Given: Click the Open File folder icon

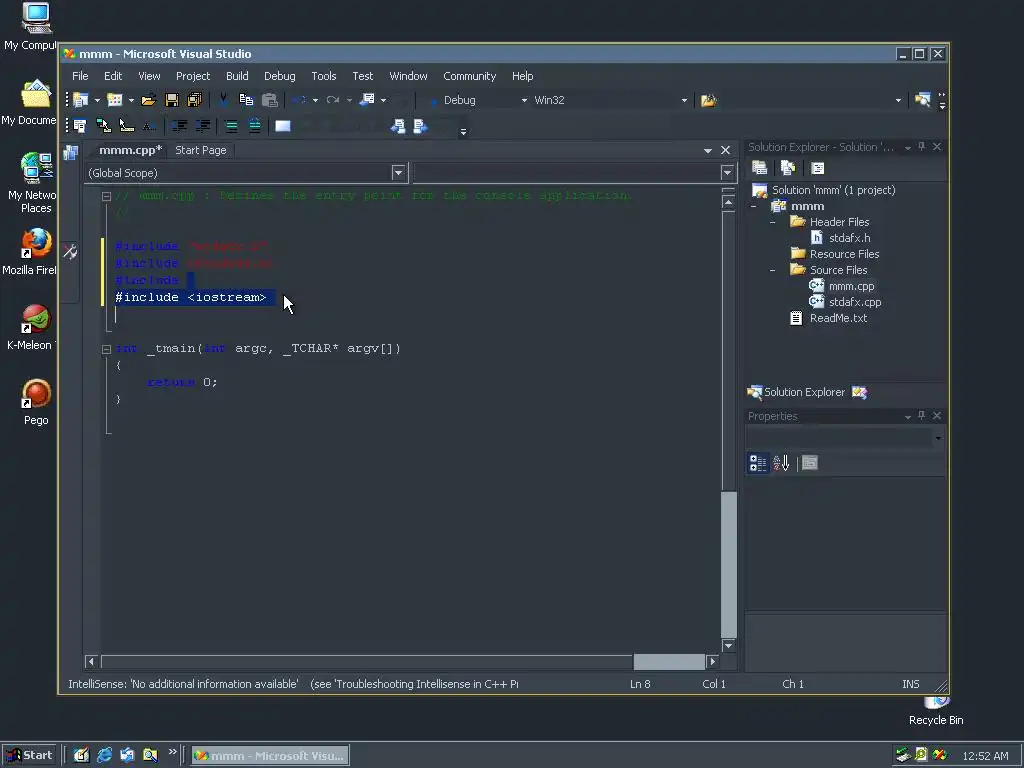Looking at the screenshot, I should tap(149, 100).
